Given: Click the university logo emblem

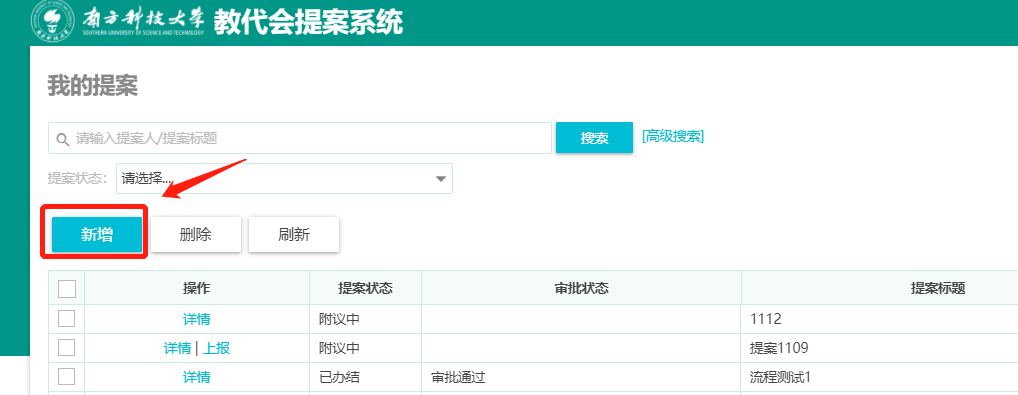Looking at the screenshot, I should (53, 21).
